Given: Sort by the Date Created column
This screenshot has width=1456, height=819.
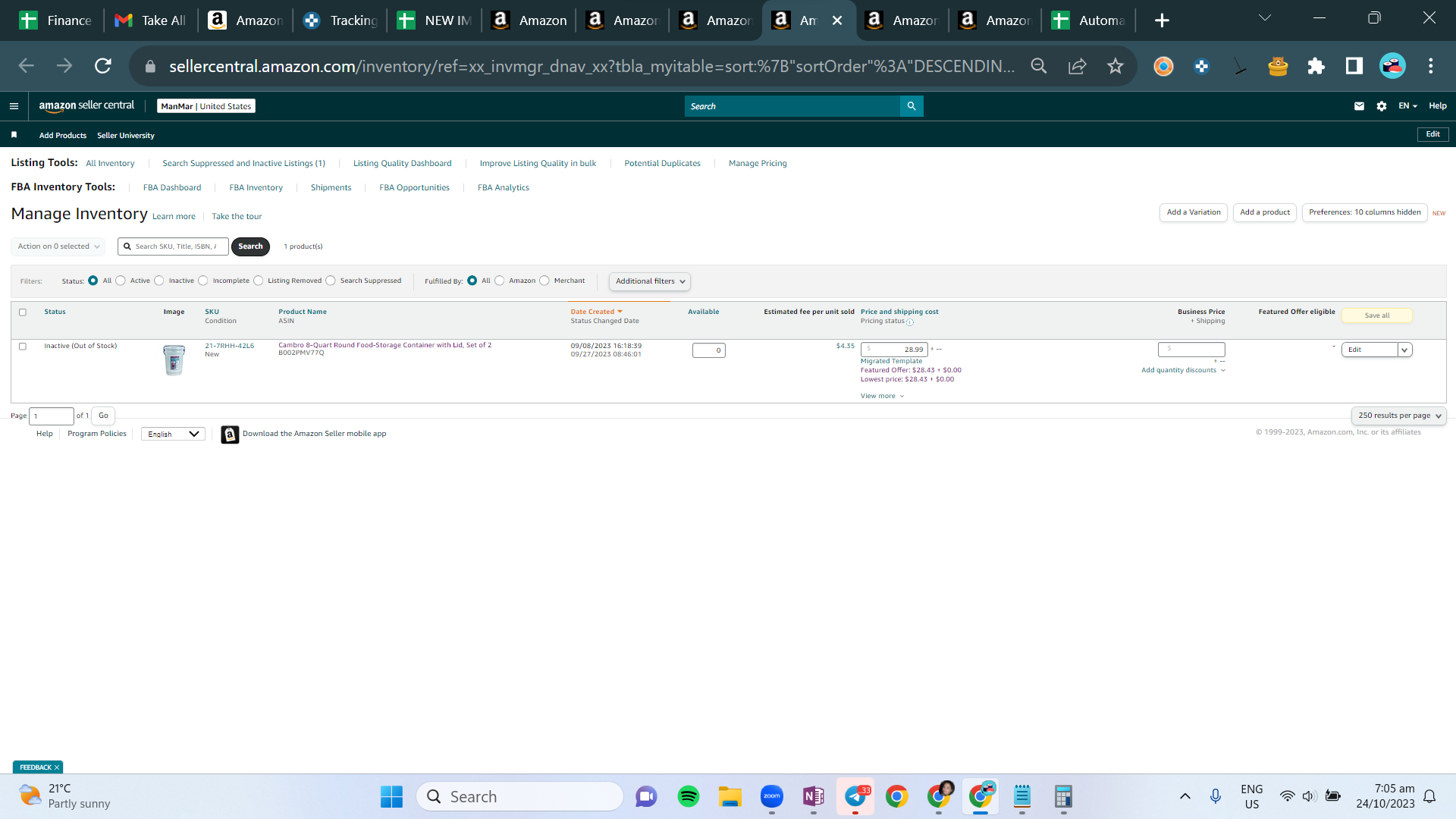Looking at the screenshot, I should 596,312.
